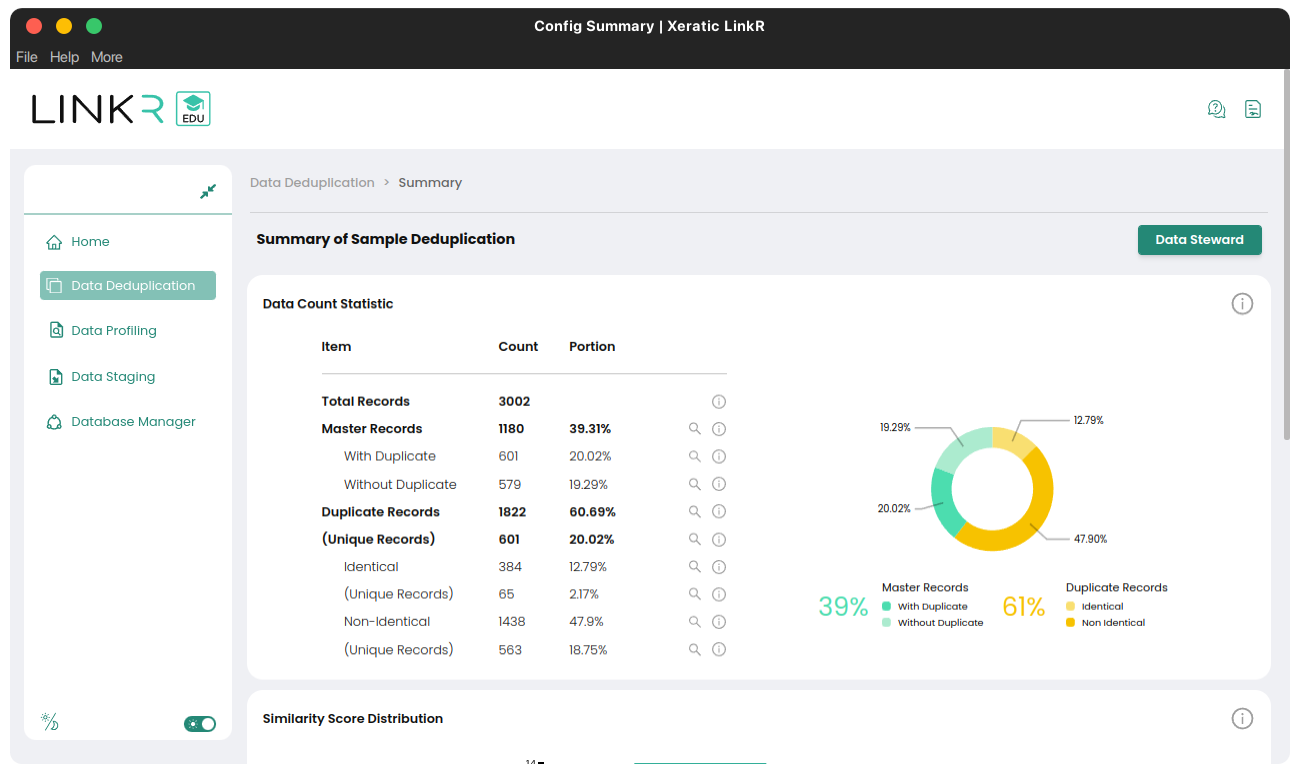Go to Data Deduplication breadcrumb link
The height and width of the screenshot is (774, 1300).
312,183
